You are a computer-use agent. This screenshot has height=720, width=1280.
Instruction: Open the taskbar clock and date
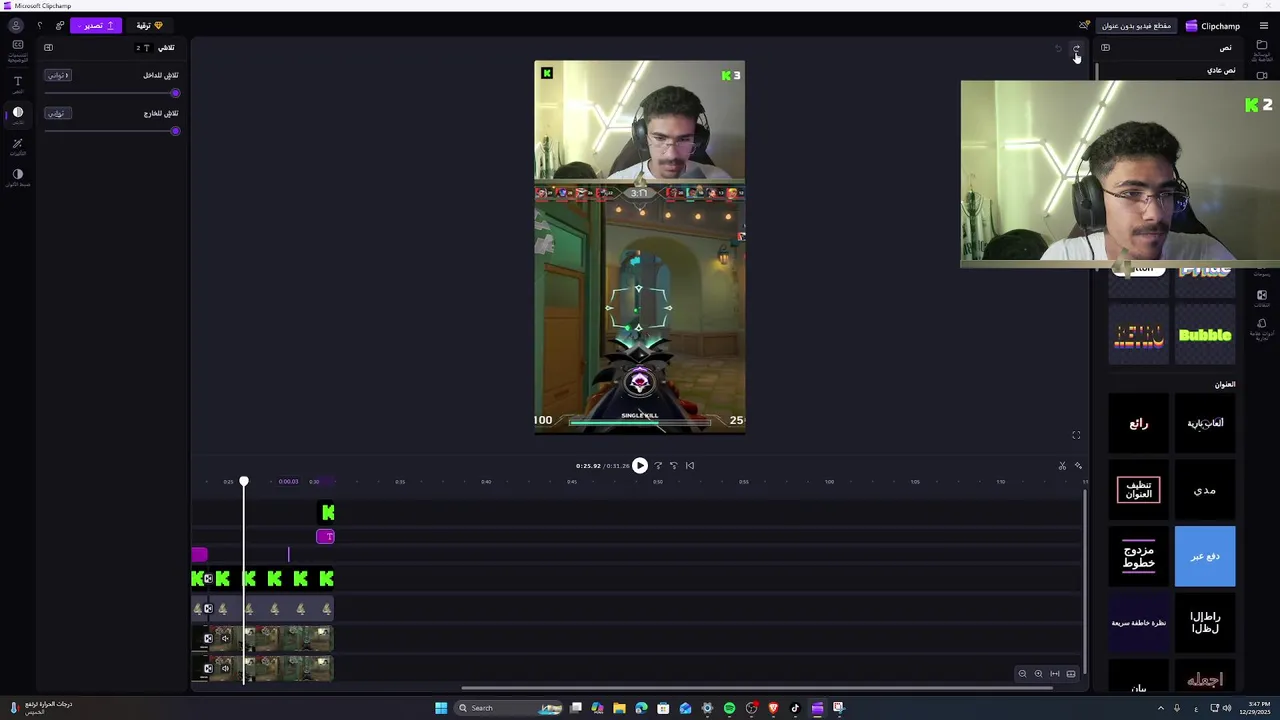click(x=1255, y=708)
